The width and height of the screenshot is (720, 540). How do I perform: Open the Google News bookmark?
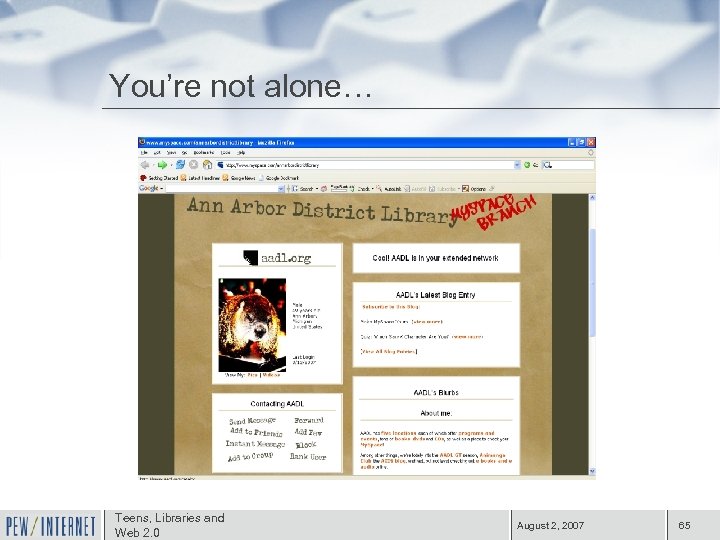click(x=239, y=178)
